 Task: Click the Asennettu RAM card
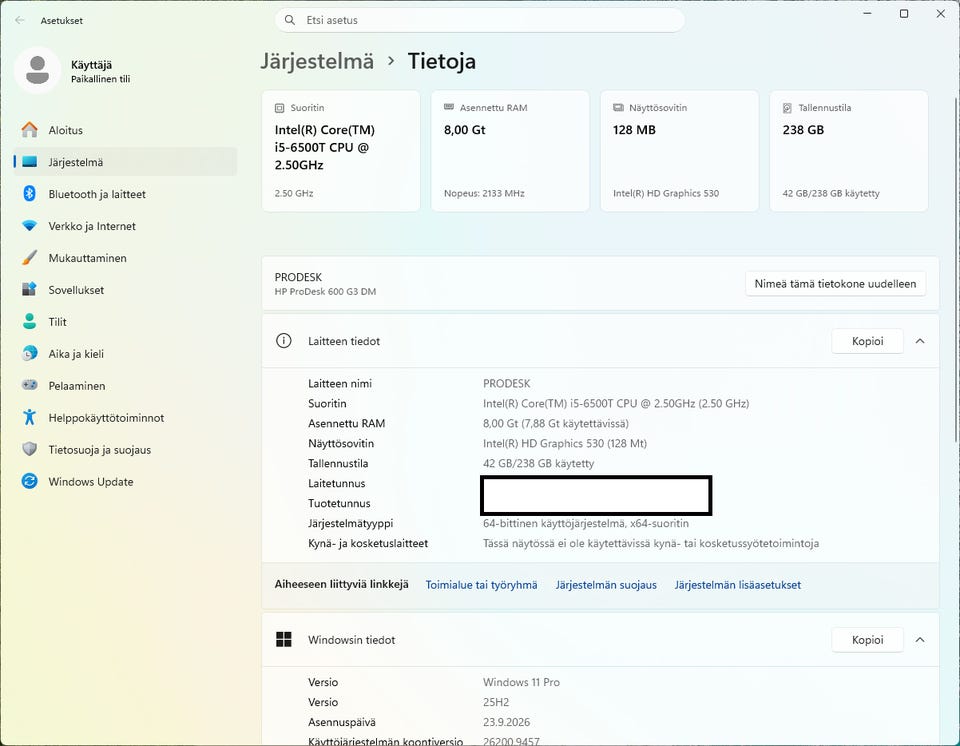point(510,151)
